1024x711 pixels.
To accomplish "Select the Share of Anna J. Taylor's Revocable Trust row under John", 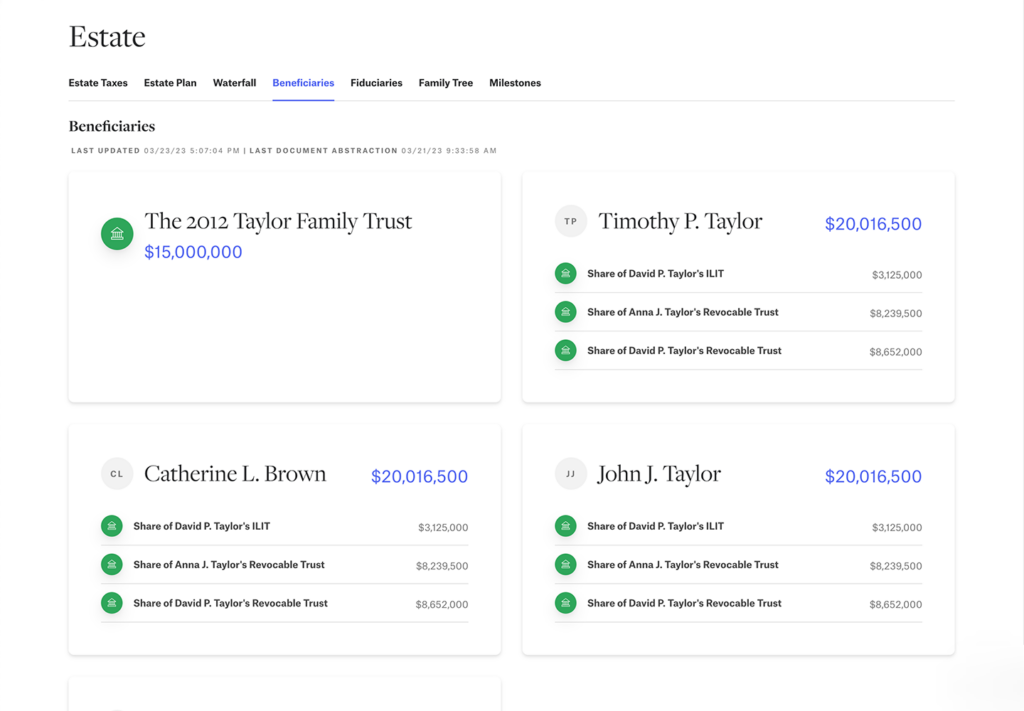I will (x=683, y=564).
